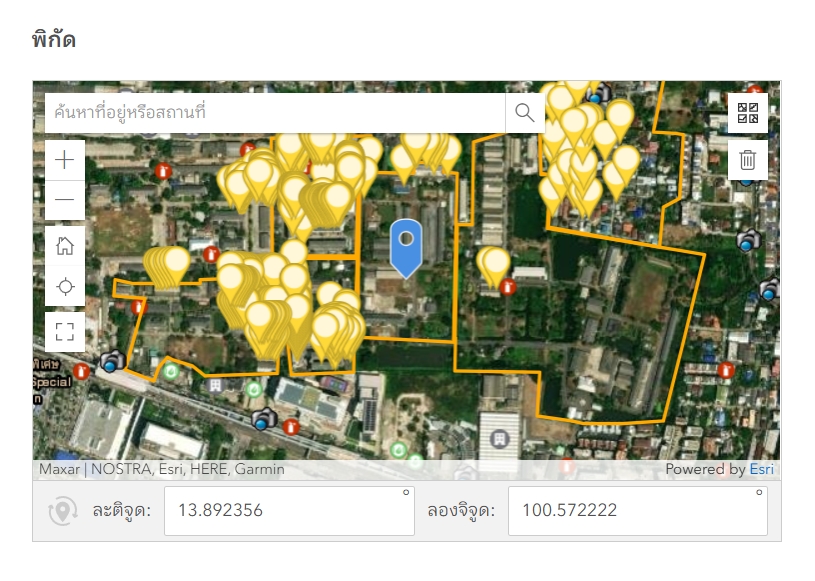Click the green marker beside the left camera

pyautogui.click(x=171, y=372)
